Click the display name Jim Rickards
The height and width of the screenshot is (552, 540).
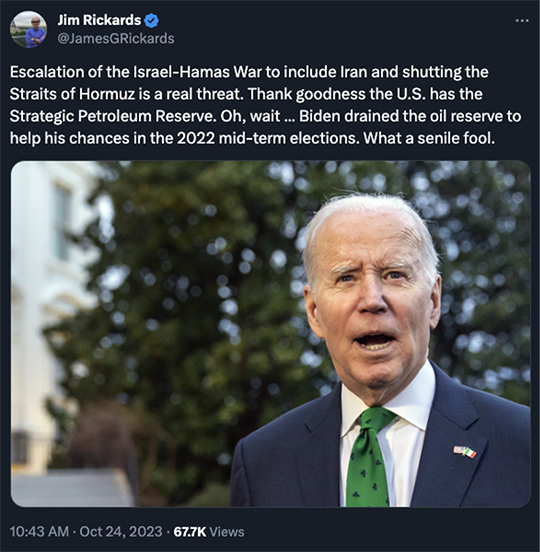pyautogui.click(x=99, y=20)
